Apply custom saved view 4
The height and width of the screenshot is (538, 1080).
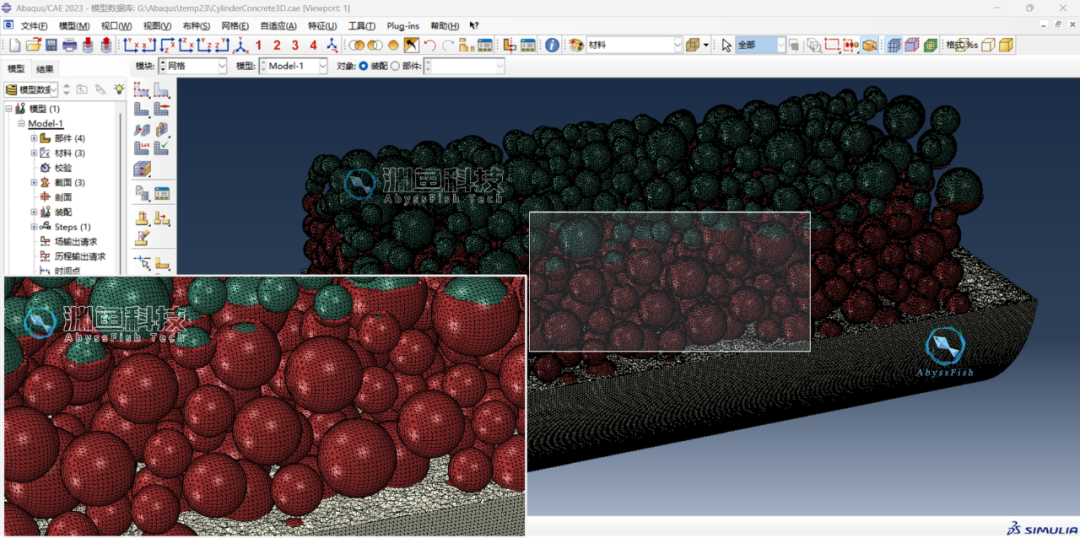pyautogui.click(x=313, y=45)
